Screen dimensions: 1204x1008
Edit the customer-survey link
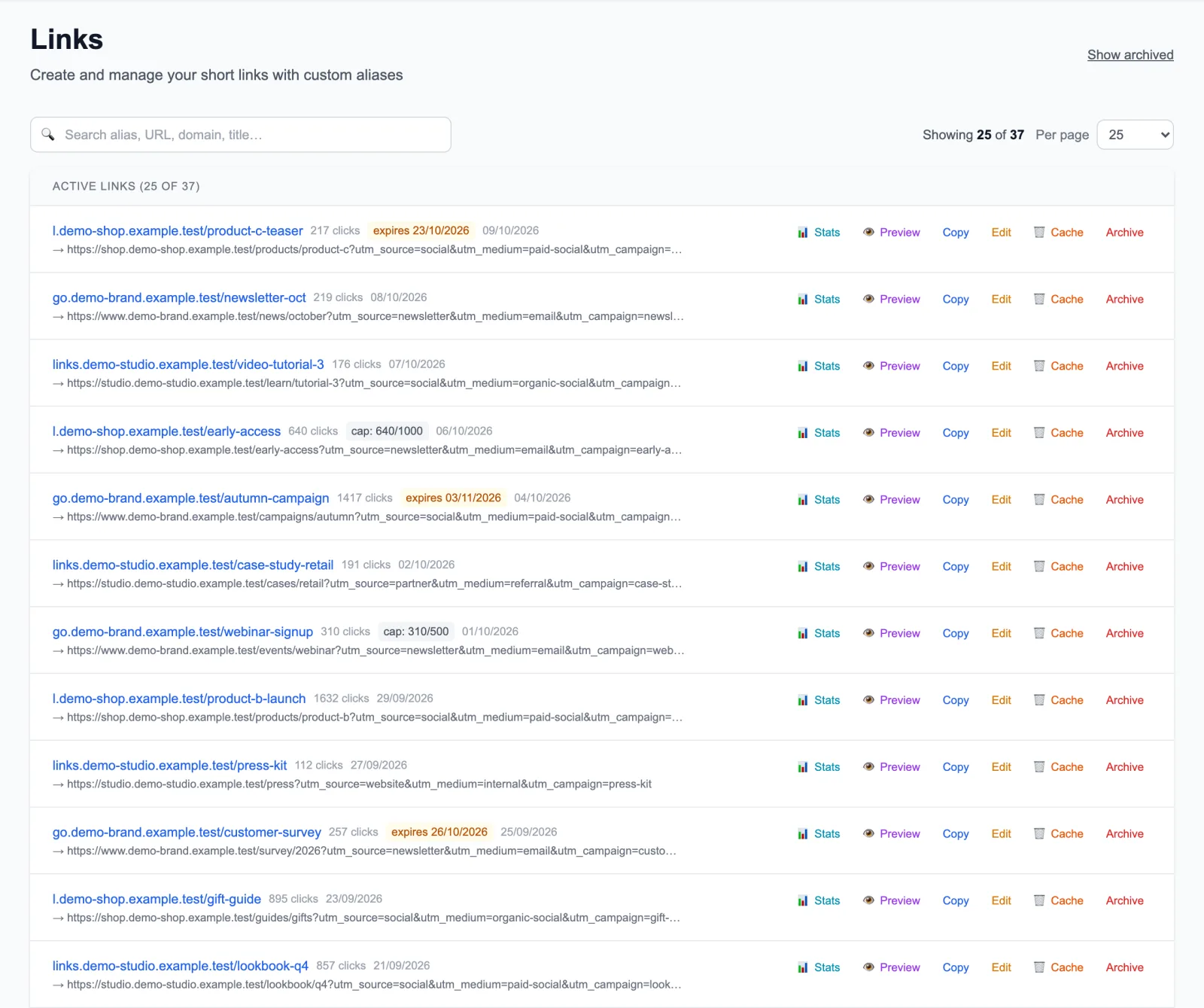pyautogui.click(x=1001, y=834)
